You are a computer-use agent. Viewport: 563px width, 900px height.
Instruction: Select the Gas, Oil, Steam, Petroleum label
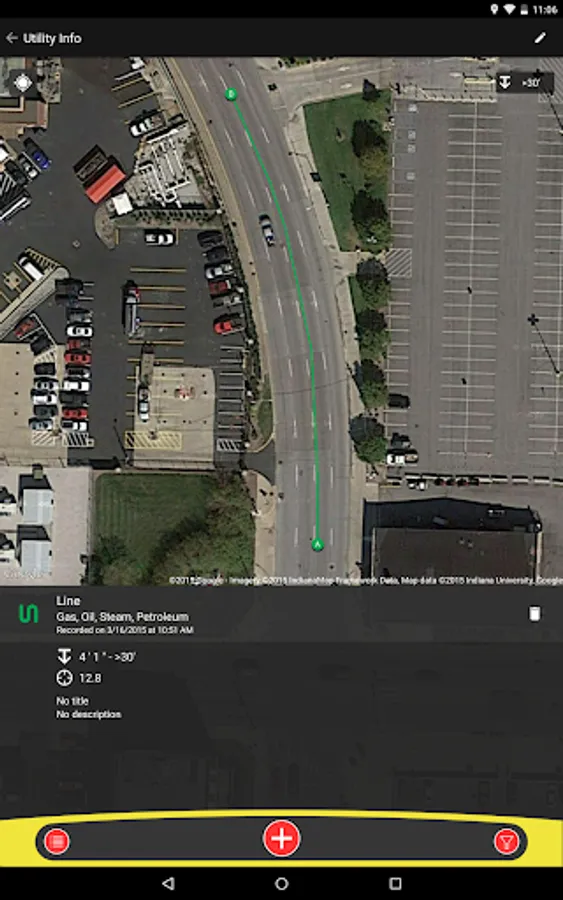point(122,616)
